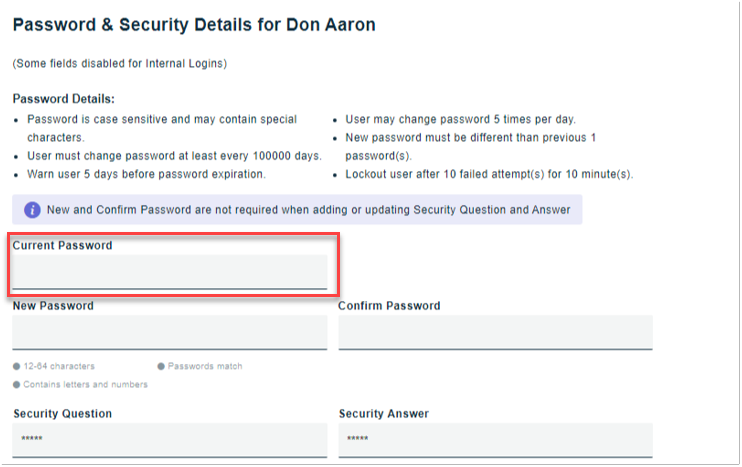Click the Security Answer label
Image resolution: width=742 pixels, height=467 pixels.
[x=384, y=414]
